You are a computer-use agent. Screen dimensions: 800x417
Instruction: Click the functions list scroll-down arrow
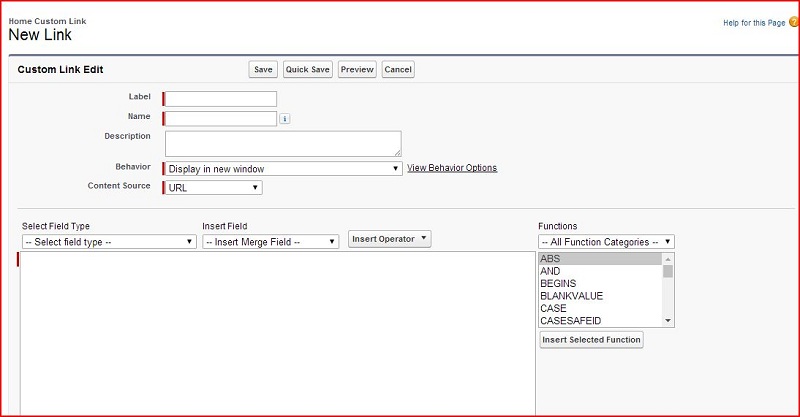(x=668, y=321)
